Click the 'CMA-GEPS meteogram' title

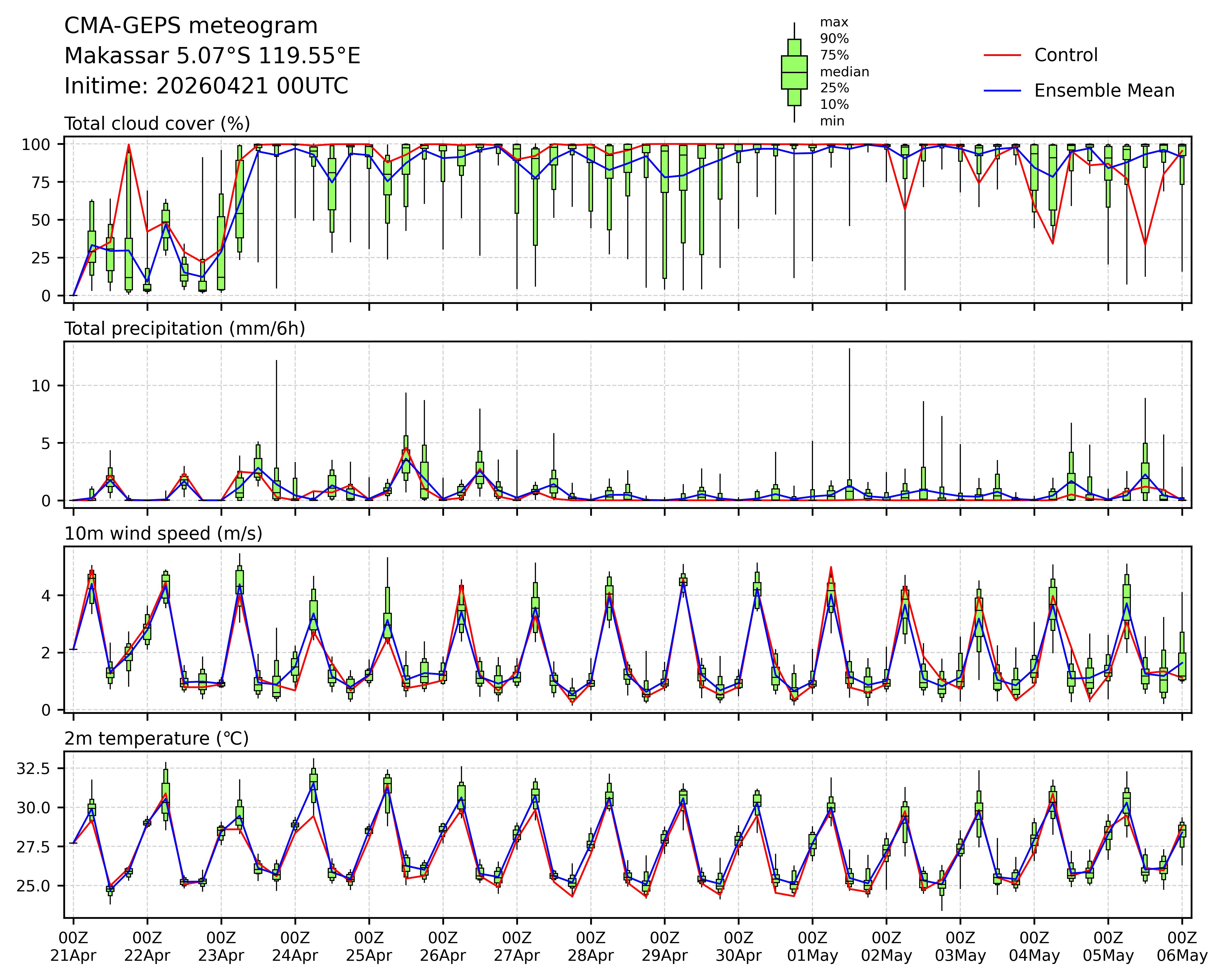(191, 26)
